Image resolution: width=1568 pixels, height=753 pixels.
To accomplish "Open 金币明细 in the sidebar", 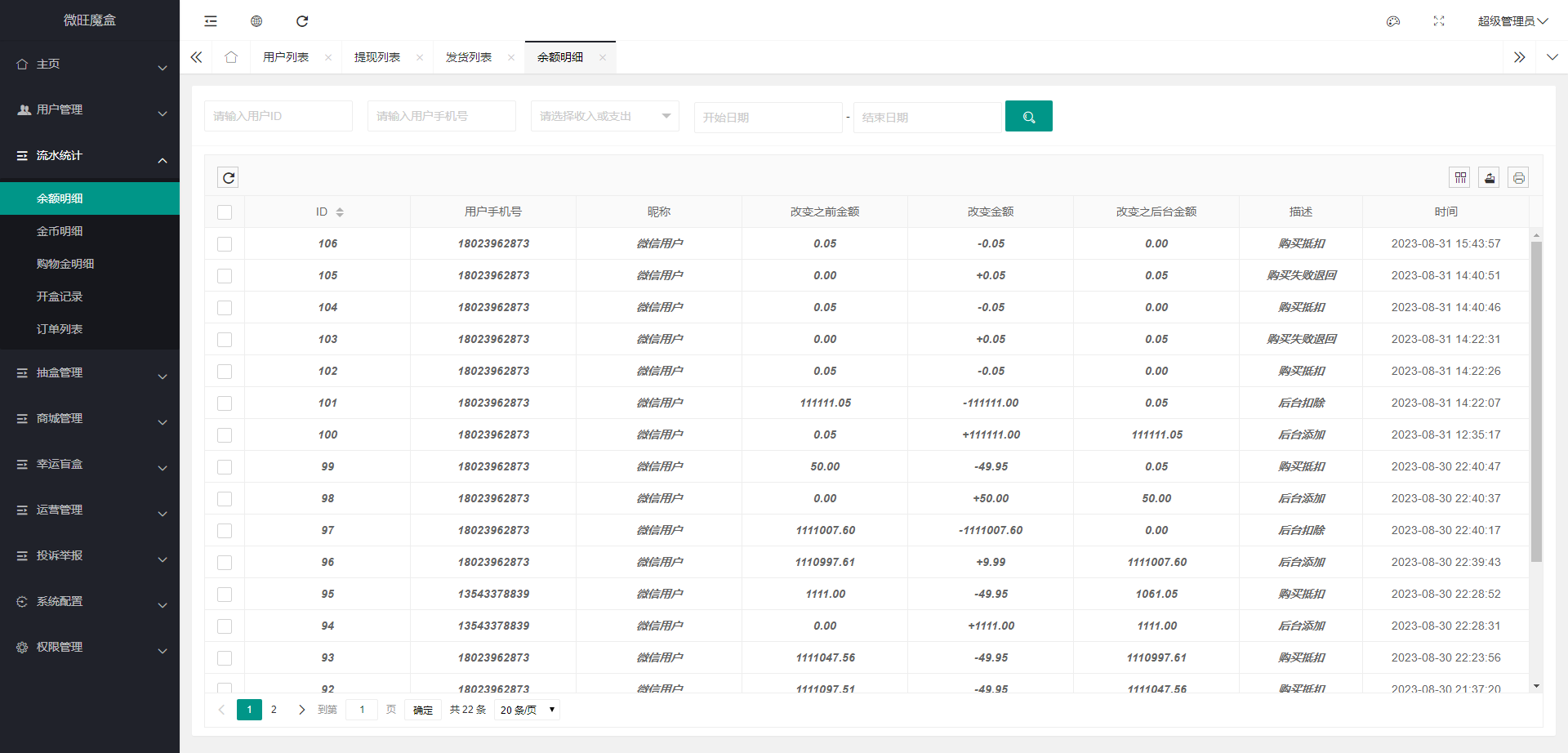I will click(90, 231).
